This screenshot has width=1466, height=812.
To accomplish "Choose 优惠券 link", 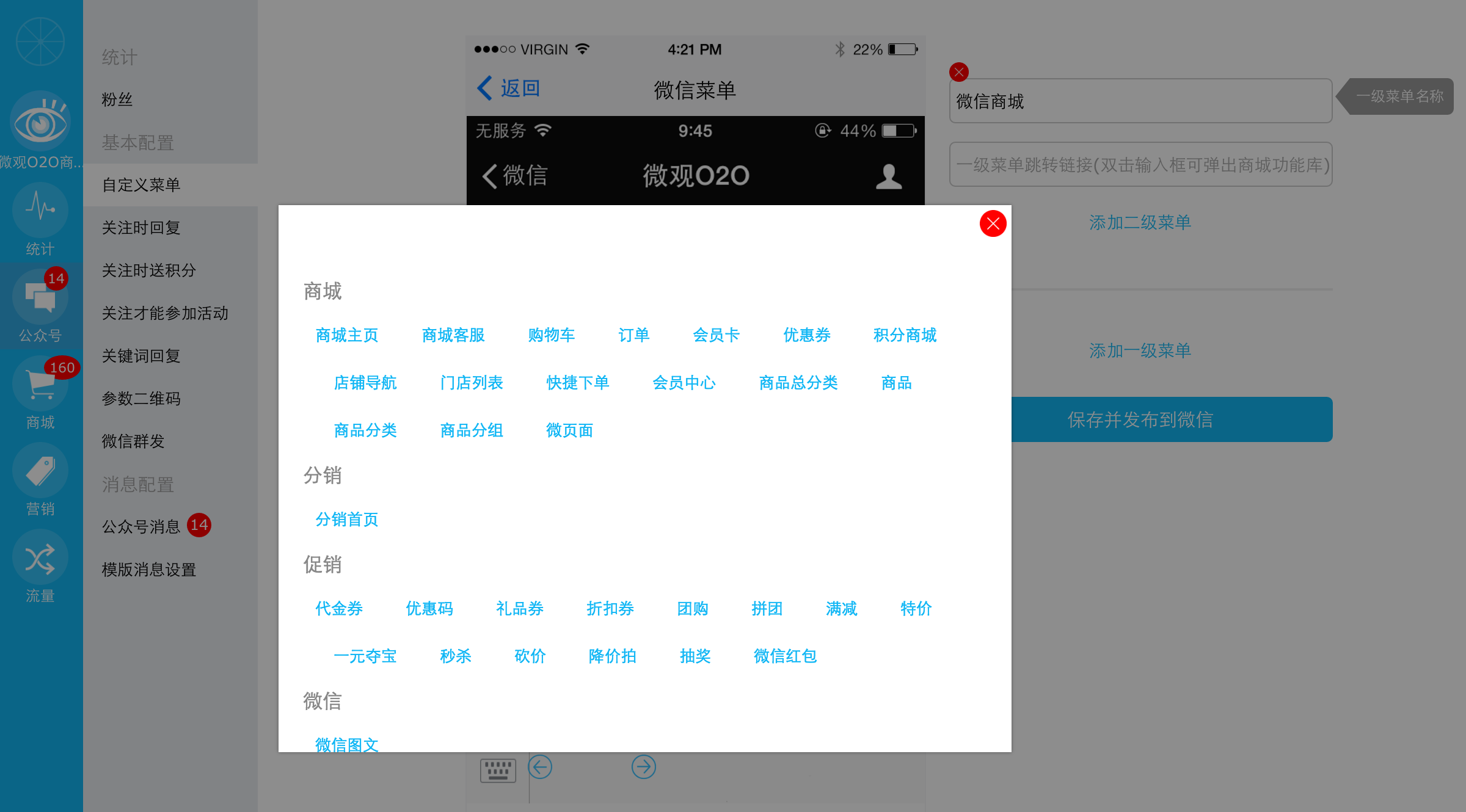I will tap(807, 335).
